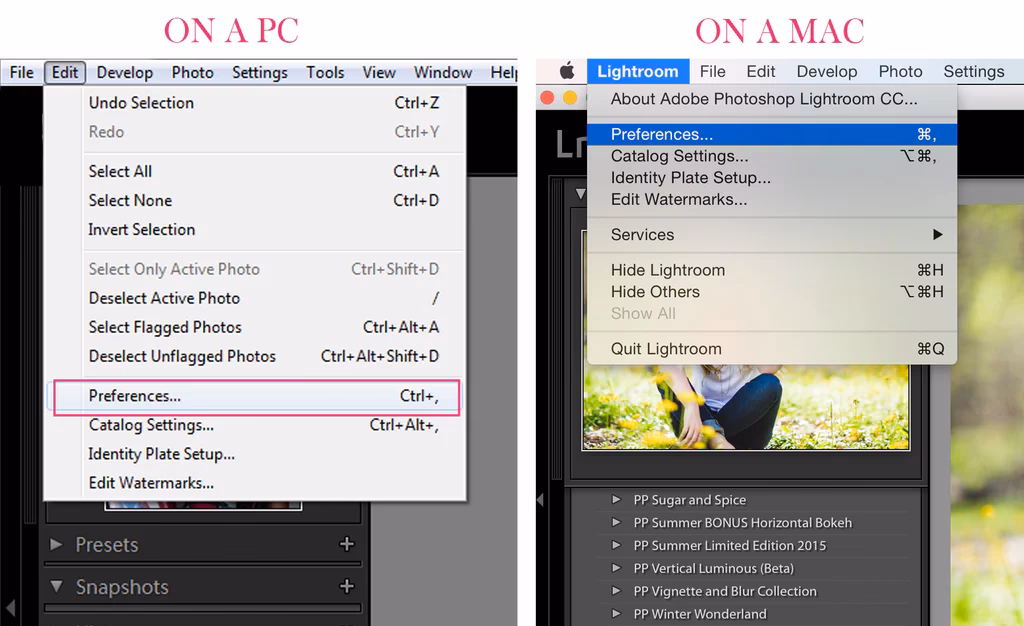Choose Preferences in Mac Lightroom menu

point(772,134)
